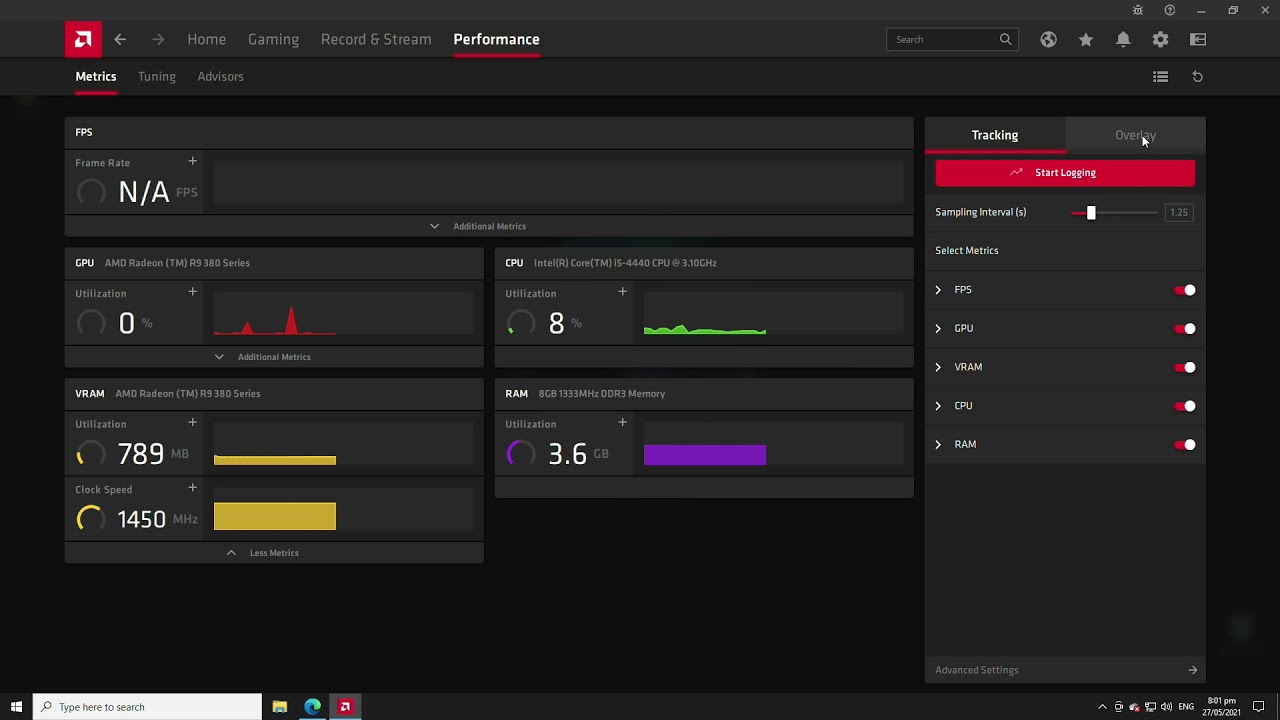Viewport: 1280px width, 720px height.
Task: Switch to the Advisors sub-tab
Action: [220, 76]
